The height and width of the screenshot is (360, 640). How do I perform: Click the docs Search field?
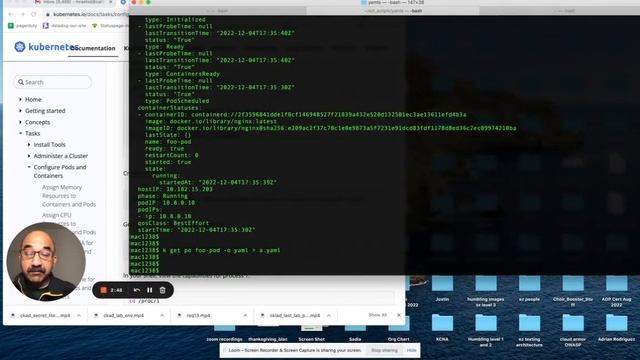[53, 82]
